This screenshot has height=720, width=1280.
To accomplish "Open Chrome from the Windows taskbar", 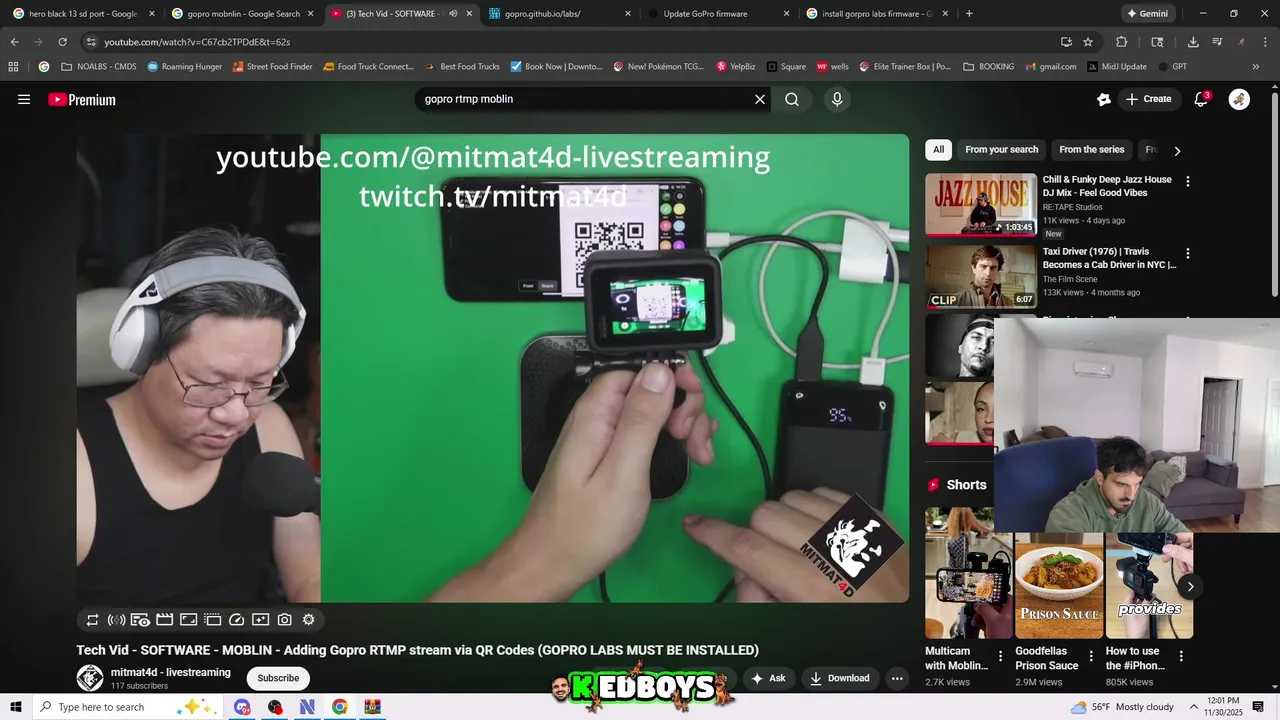I will tap(340, 707).
